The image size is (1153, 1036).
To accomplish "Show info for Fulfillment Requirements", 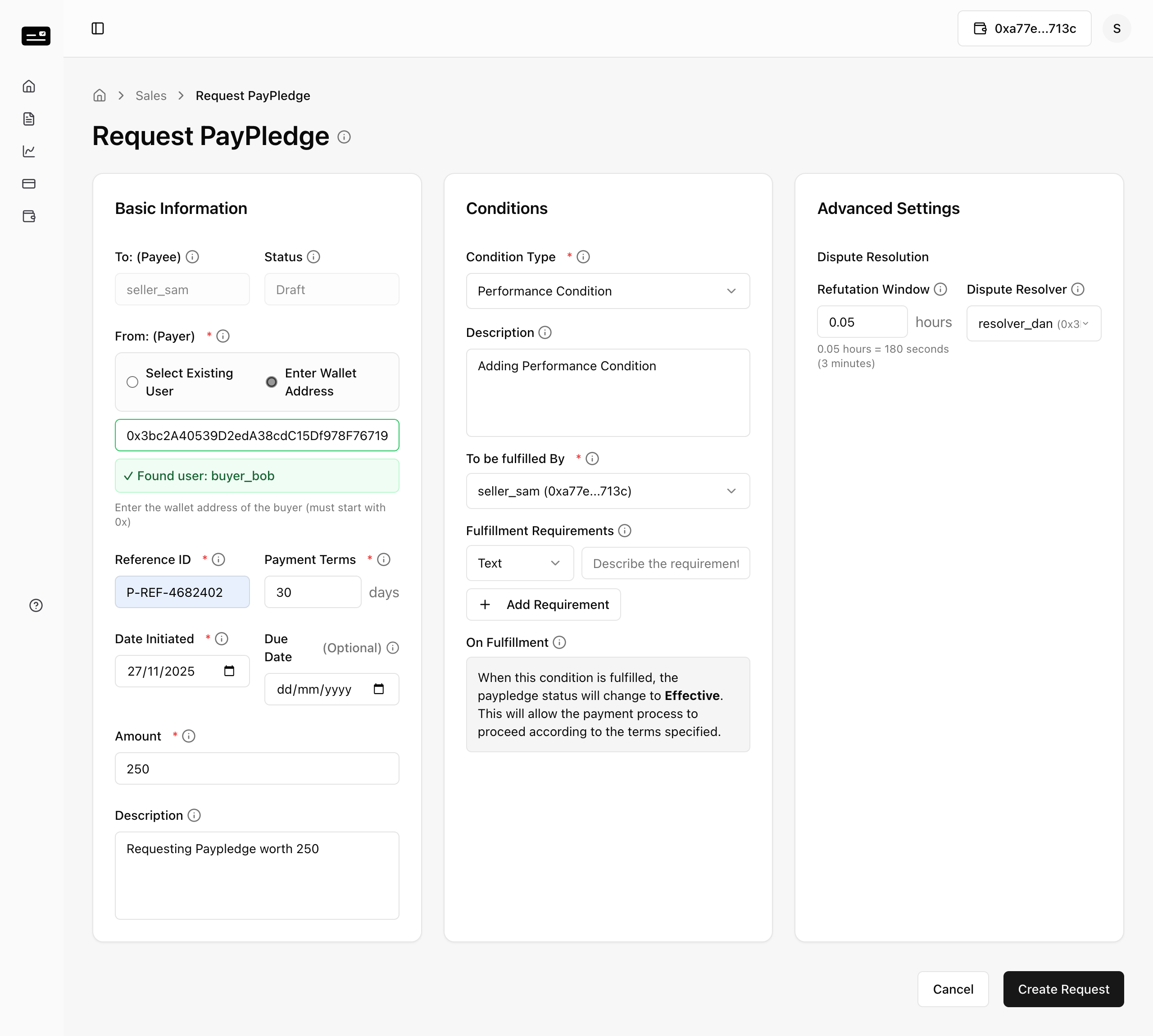I will tap(625, 531).
